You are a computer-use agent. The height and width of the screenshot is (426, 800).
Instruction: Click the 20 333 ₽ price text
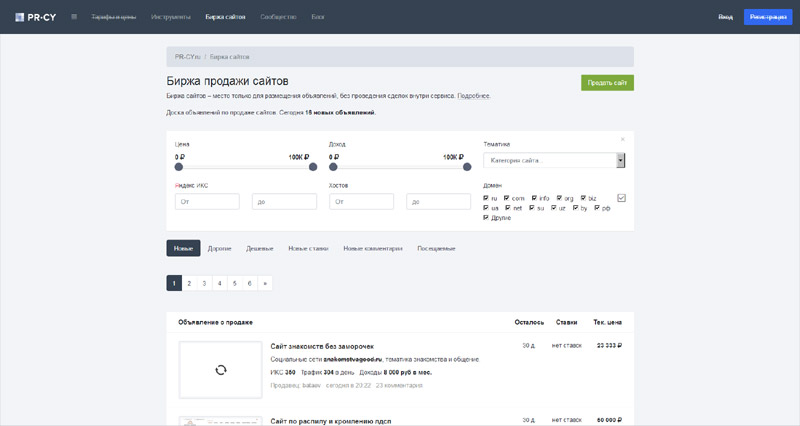click(x=609, y=345)
